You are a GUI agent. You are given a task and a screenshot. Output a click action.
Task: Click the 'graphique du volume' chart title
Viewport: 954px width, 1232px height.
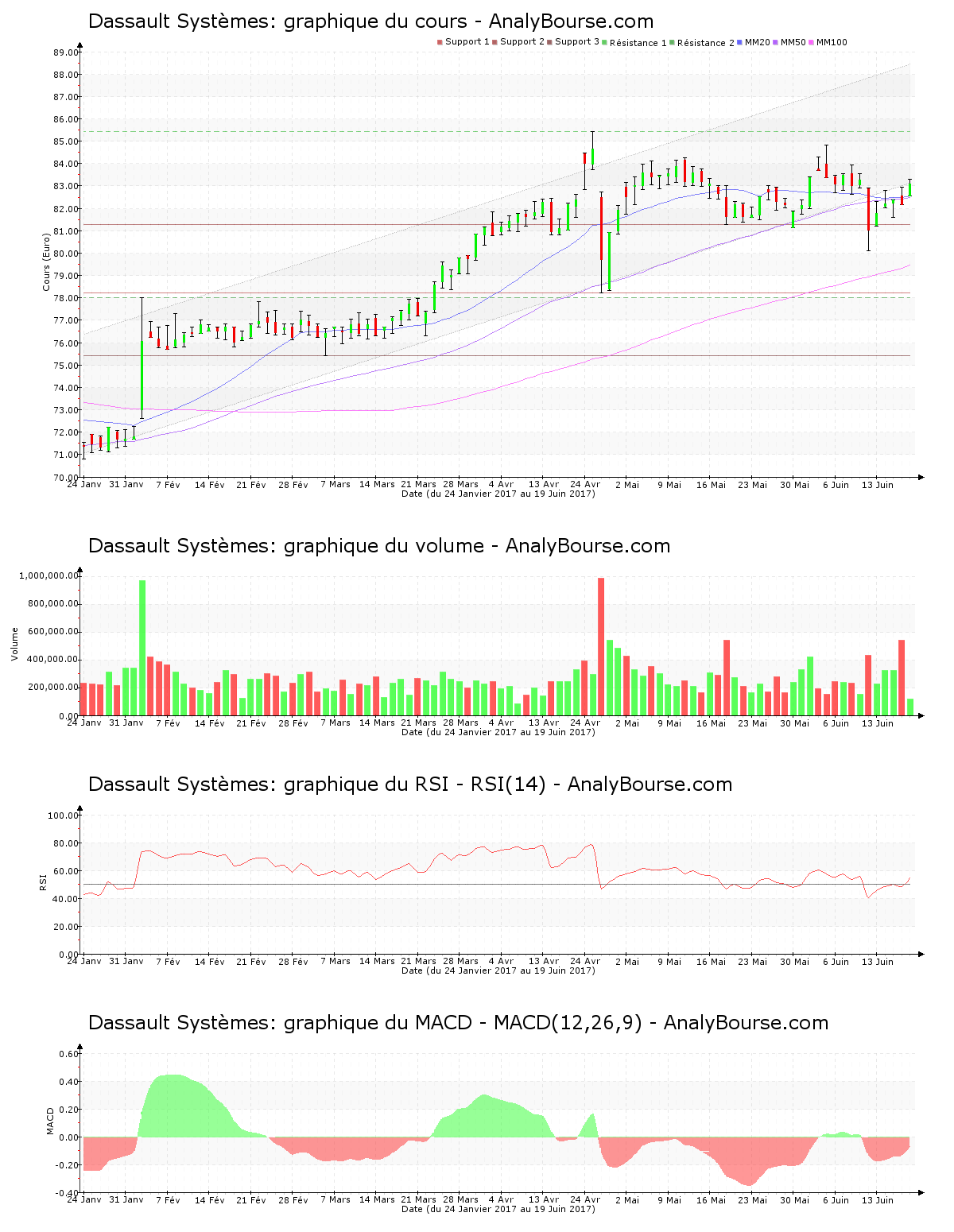coord(379,546)
